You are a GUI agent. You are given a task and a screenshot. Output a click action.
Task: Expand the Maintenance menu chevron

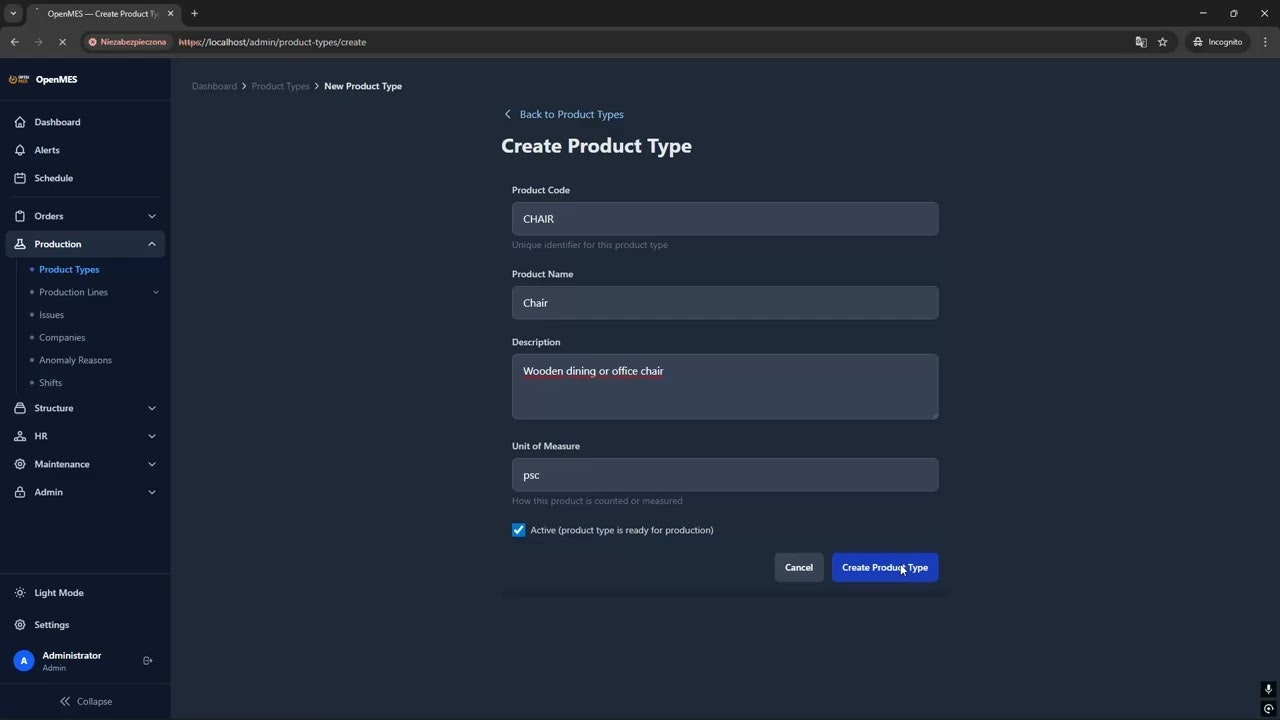(x=152, y=464)
